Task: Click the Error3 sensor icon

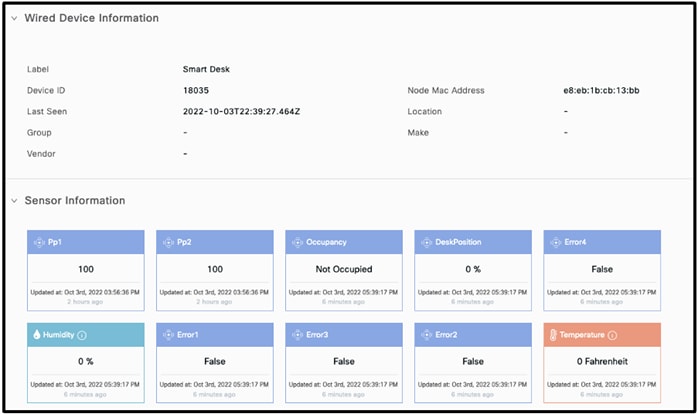Action: [x=297, y=335]
